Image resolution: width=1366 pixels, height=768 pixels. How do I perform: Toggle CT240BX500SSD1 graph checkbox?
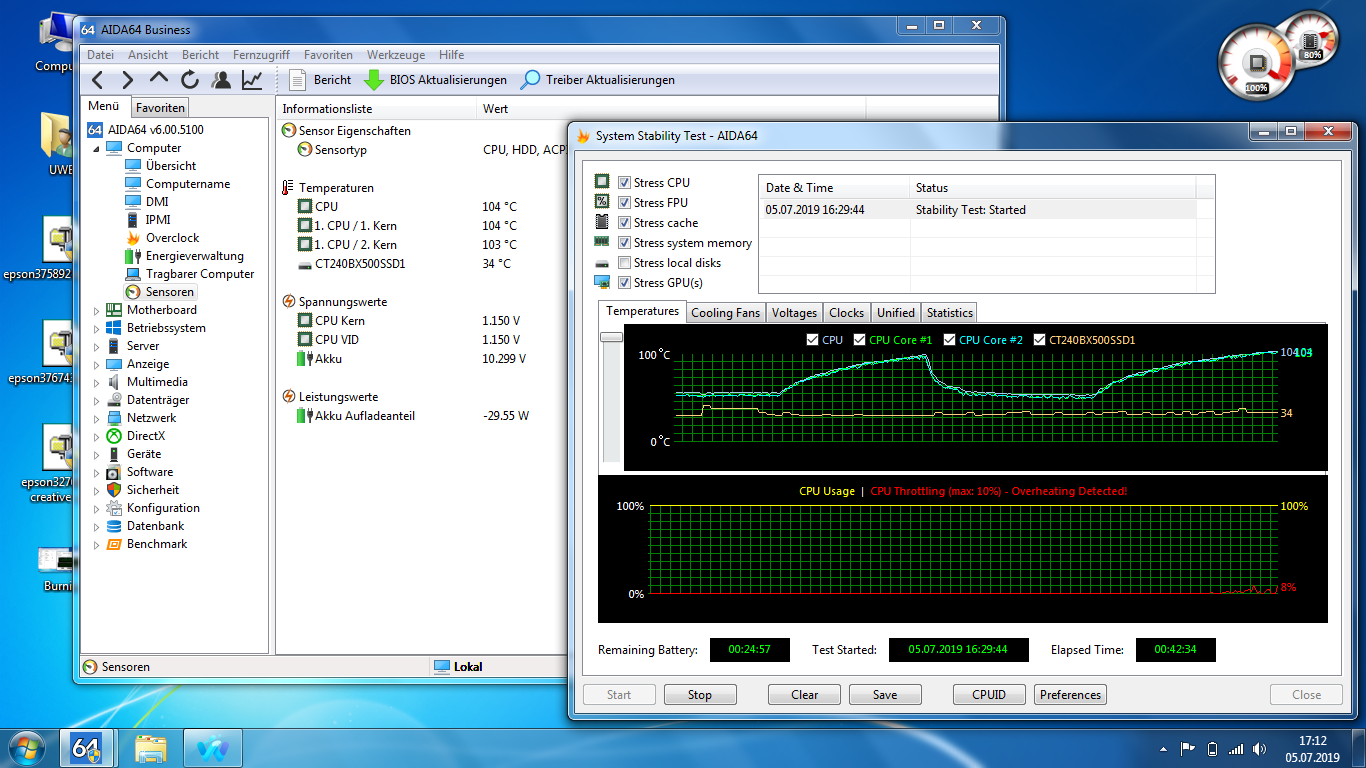[x=1039, y=340]
